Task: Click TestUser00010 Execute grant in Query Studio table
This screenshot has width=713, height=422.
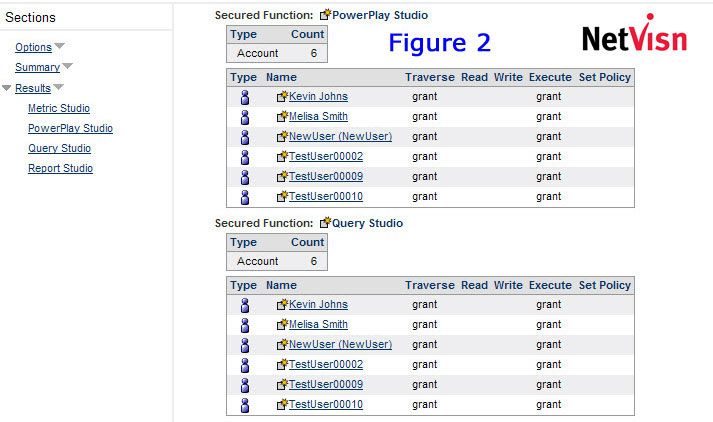Action: pyautogui.click(x=548, y=404)
